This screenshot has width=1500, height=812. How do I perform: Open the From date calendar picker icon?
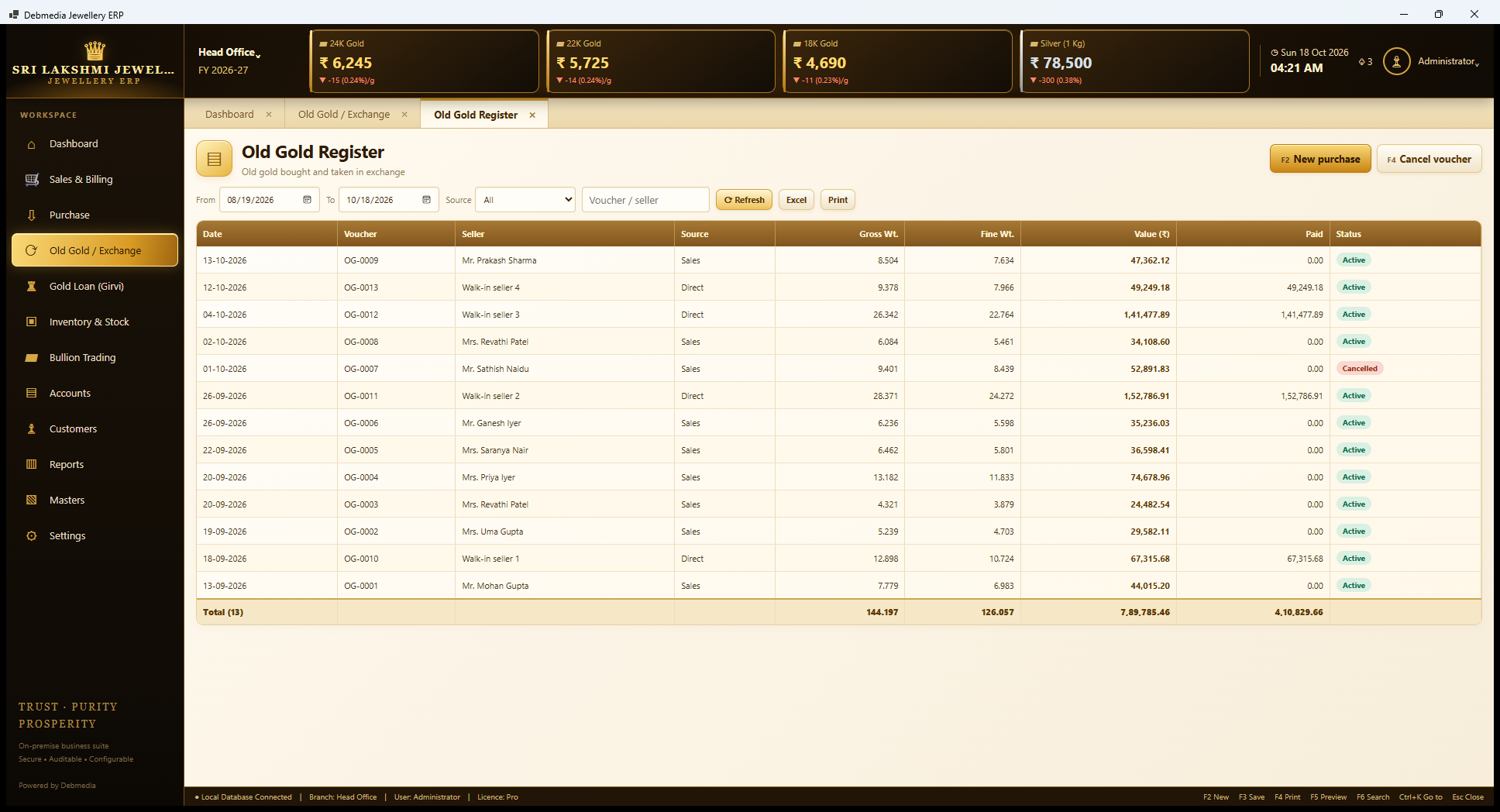pos(307,200)
